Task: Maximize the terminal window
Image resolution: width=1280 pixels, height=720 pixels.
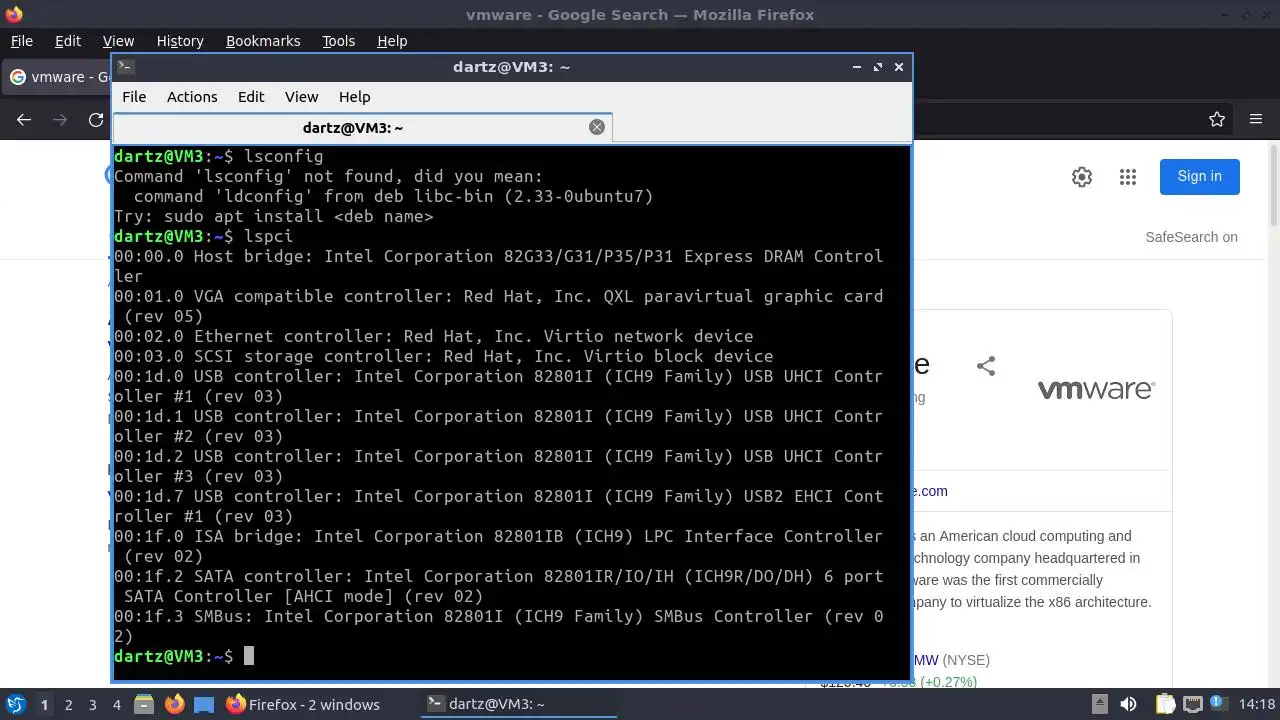Action: 878,67
